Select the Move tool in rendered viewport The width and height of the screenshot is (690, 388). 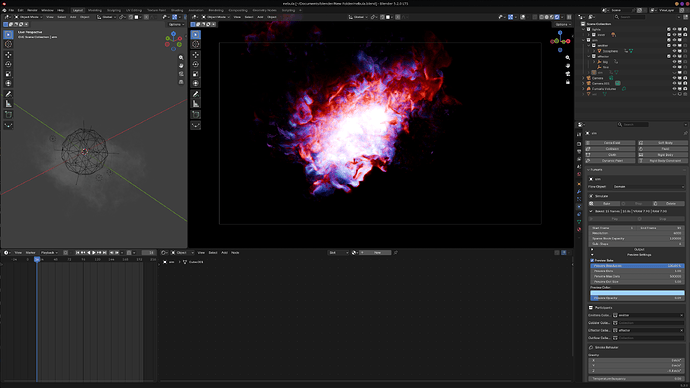196,55
